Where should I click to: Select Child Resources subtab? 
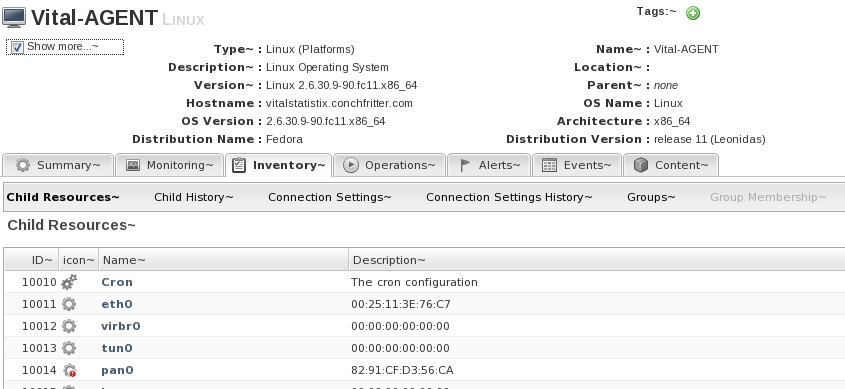(63, 197)
